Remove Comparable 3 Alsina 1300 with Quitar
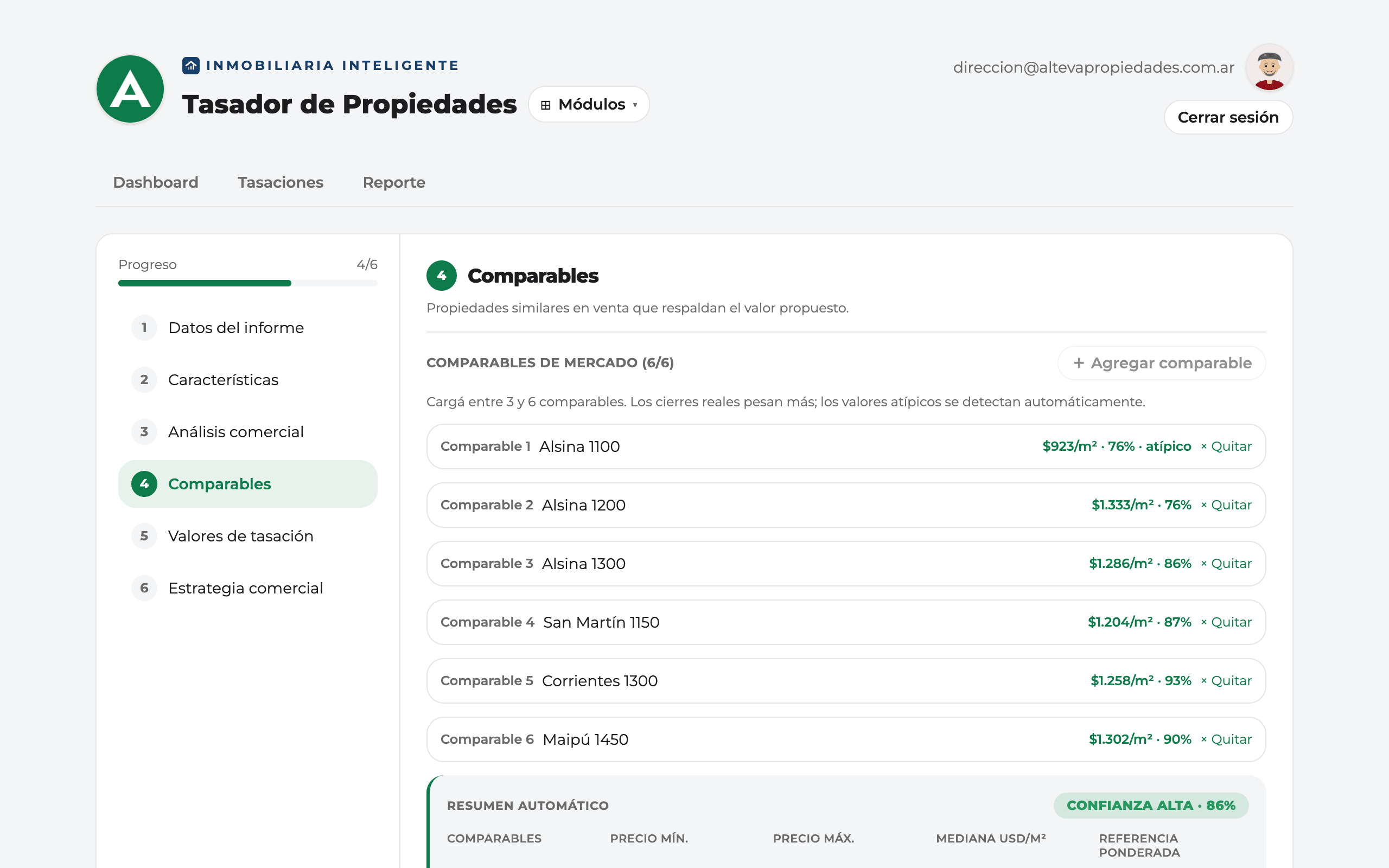This screenshot has width=1389, height=868. click(x=1226, y=564)
